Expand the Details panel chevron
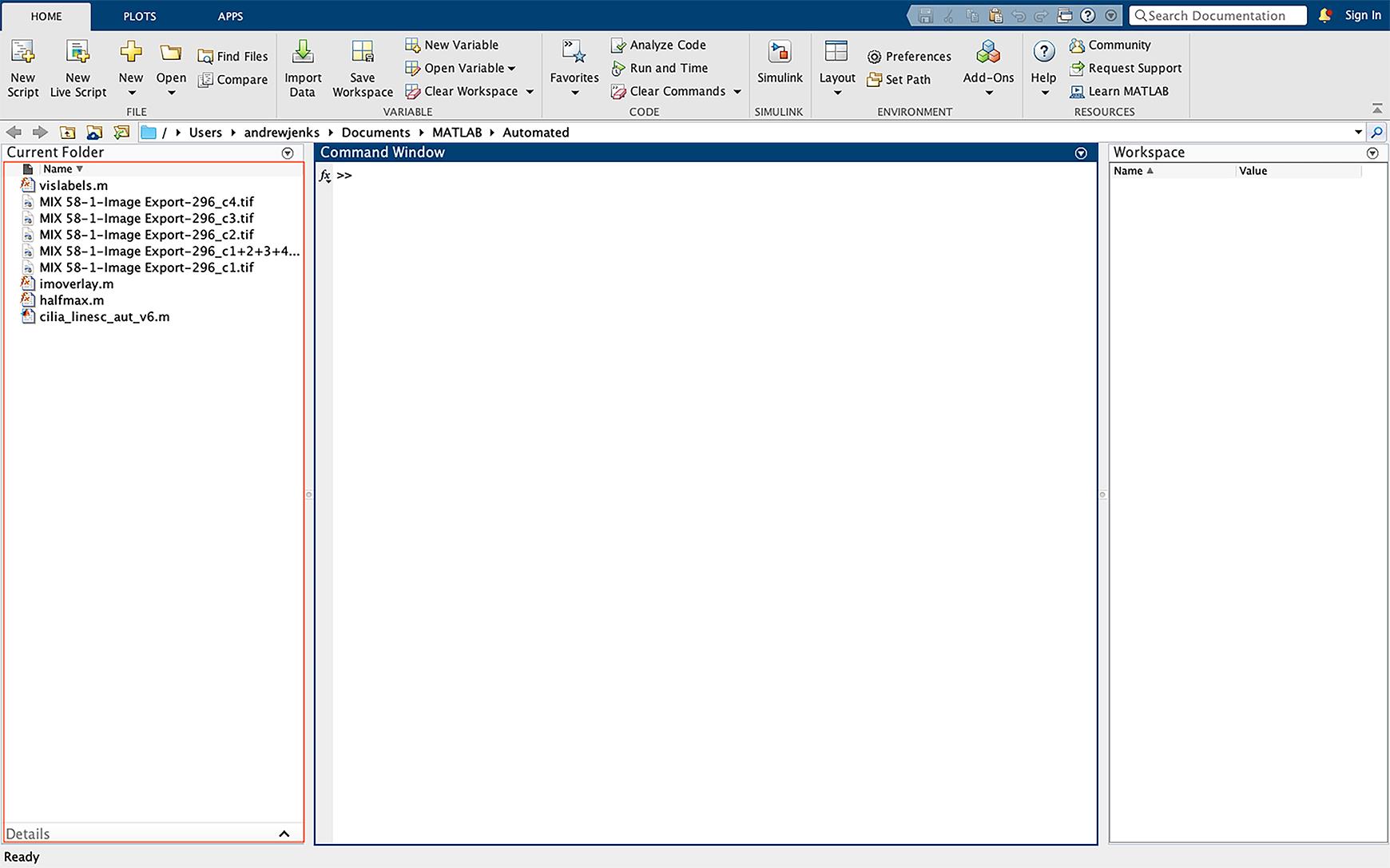Viewport: 1390px width, 868px height. point(284,834)
